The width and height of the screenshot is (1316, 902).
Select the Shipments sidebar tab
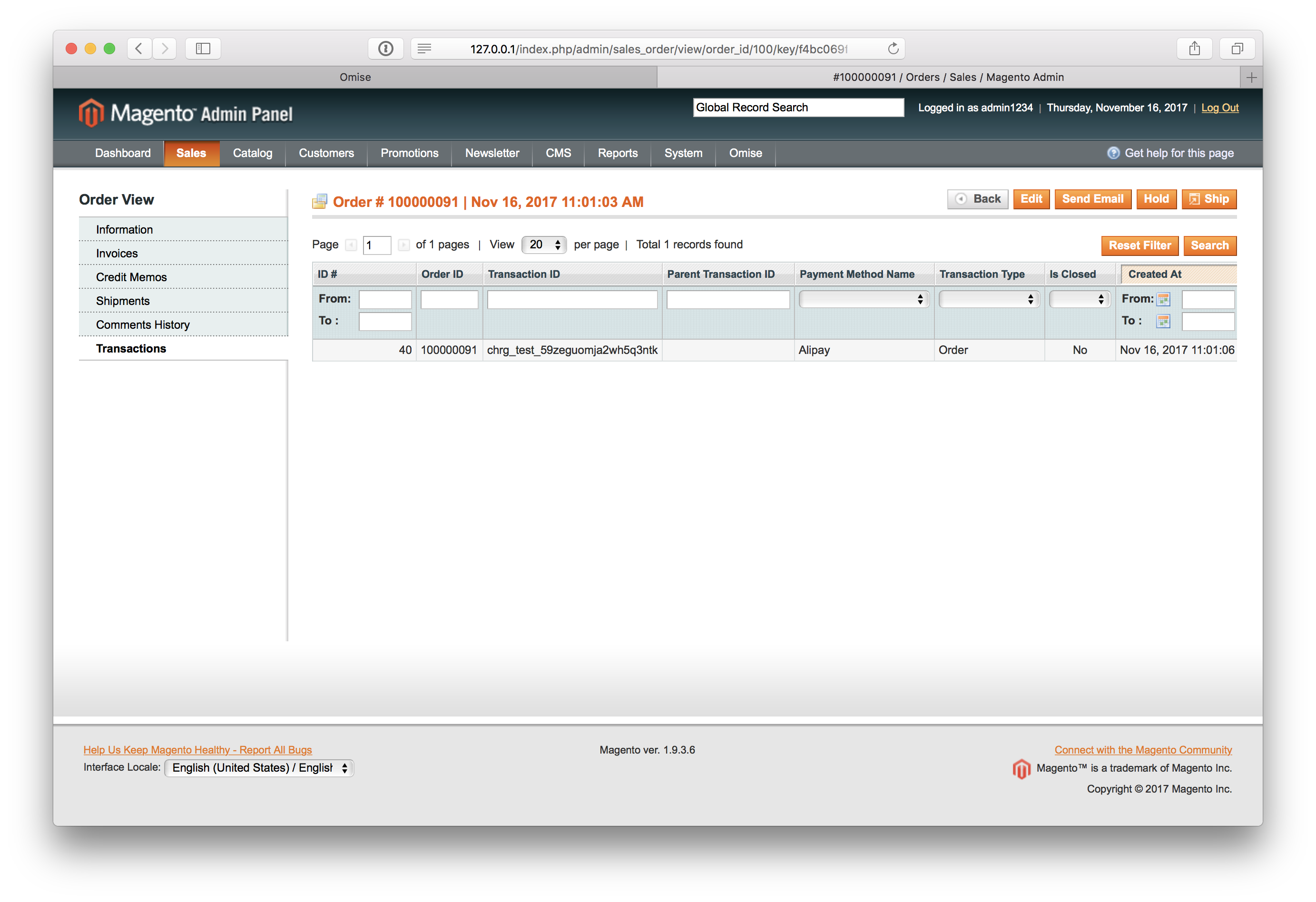(184, 301)
